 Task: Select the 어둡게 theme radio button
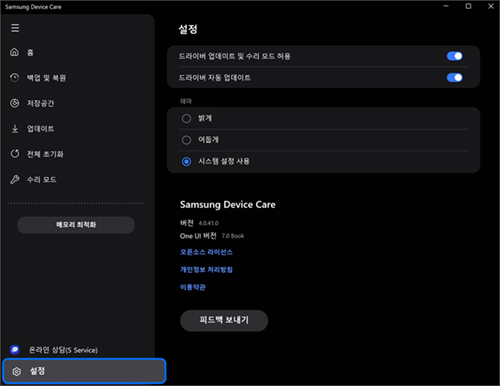coord(186,140)
